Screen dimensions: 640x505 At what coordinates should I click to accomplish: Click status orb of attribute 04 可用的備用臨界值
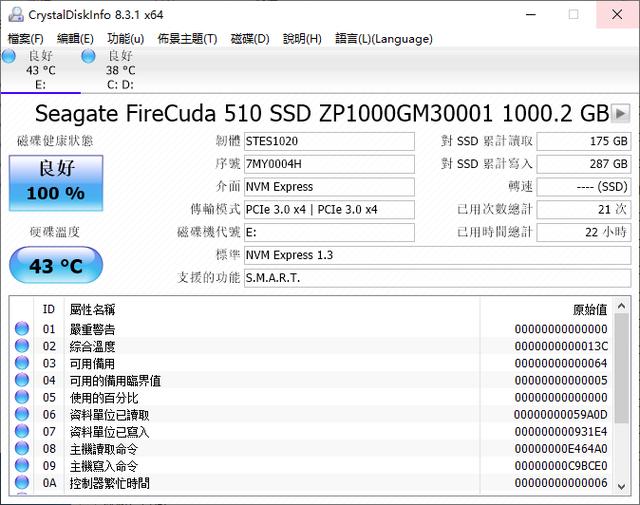pos(22,380)
